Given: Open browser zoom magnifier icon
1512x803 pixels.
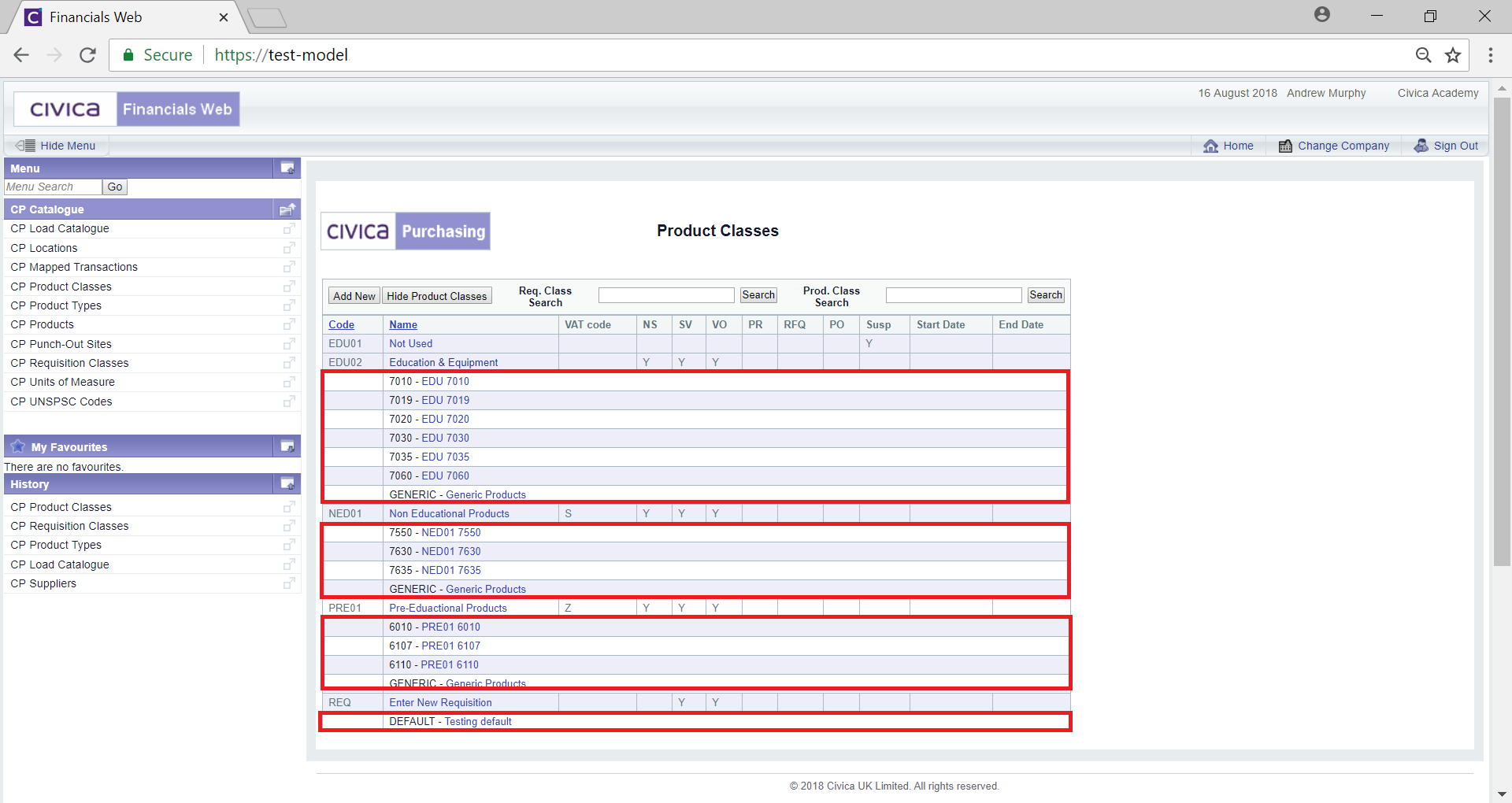Looking at the screenshot, I should (1423, 55).
